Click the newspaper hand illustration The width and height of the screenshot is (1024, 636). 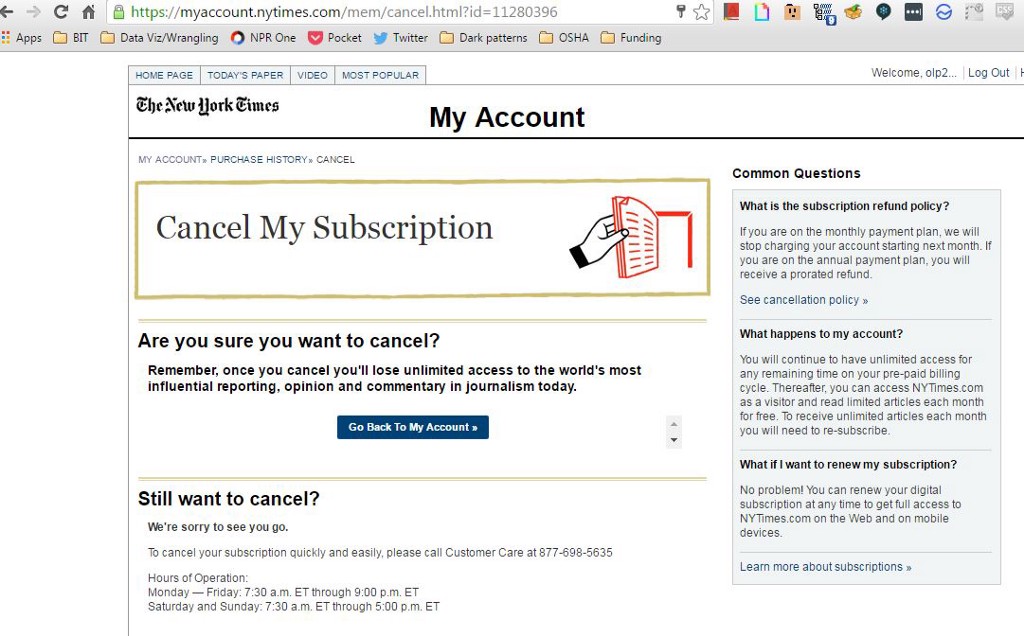click(x=631, y=236)
